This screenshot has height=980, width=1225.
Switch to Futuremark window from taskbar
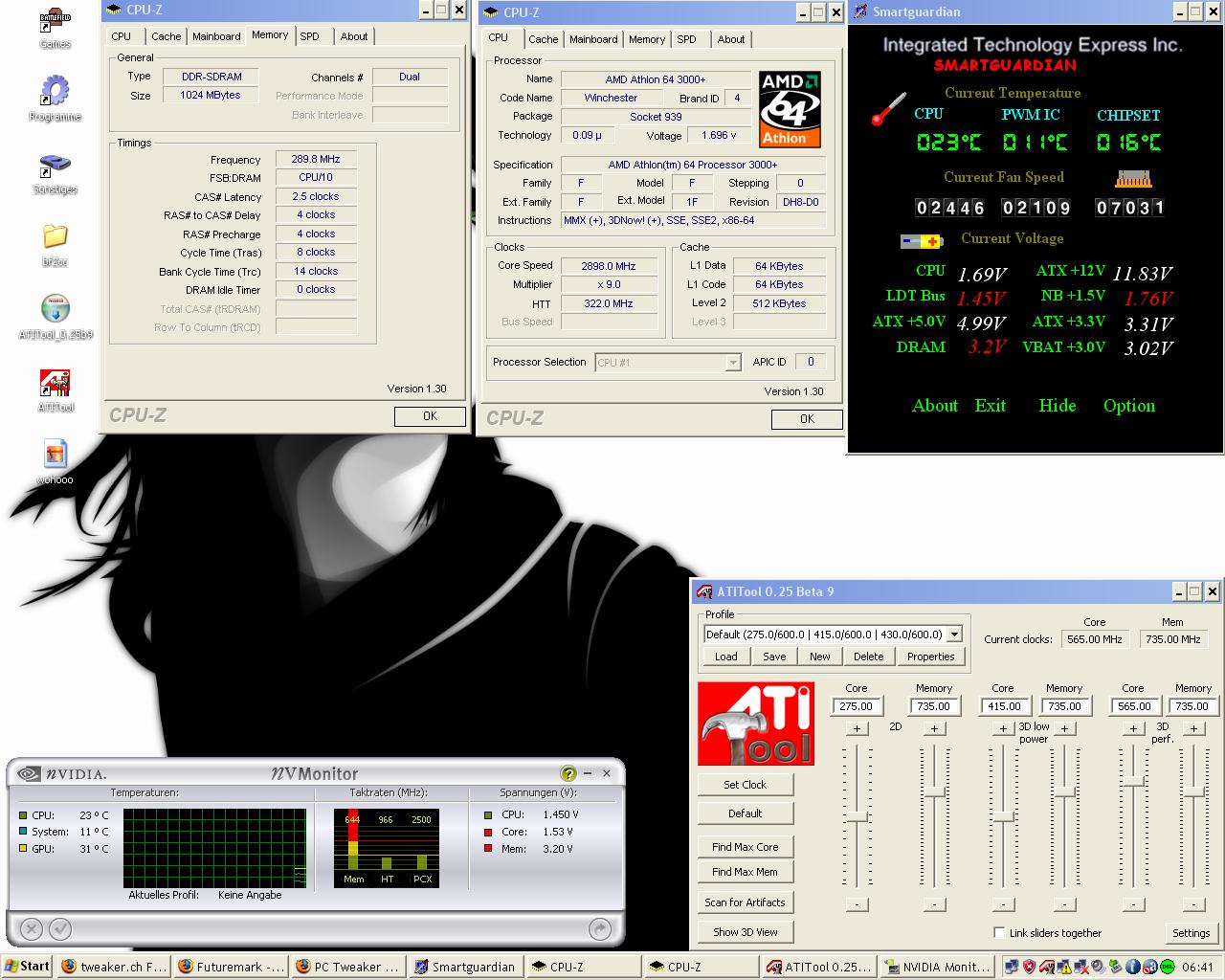coord(231,967)
